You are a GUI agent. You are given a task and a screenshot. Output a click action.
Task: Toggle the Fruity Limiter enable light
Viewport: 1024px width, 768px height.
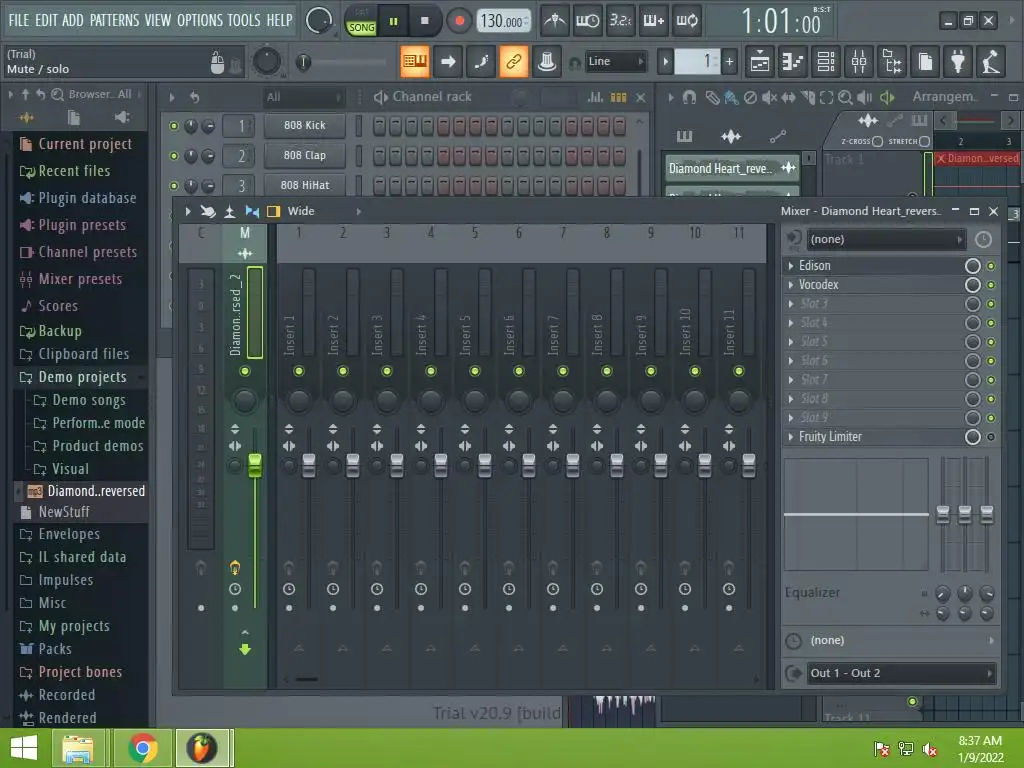tap(991, 437)
